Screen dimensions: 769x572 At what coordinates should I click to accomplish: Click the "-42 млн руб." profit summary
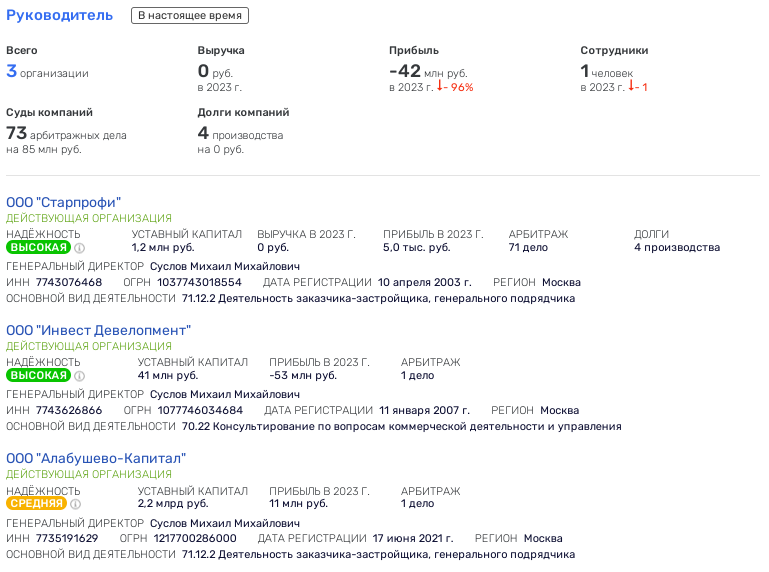(428, 72)
